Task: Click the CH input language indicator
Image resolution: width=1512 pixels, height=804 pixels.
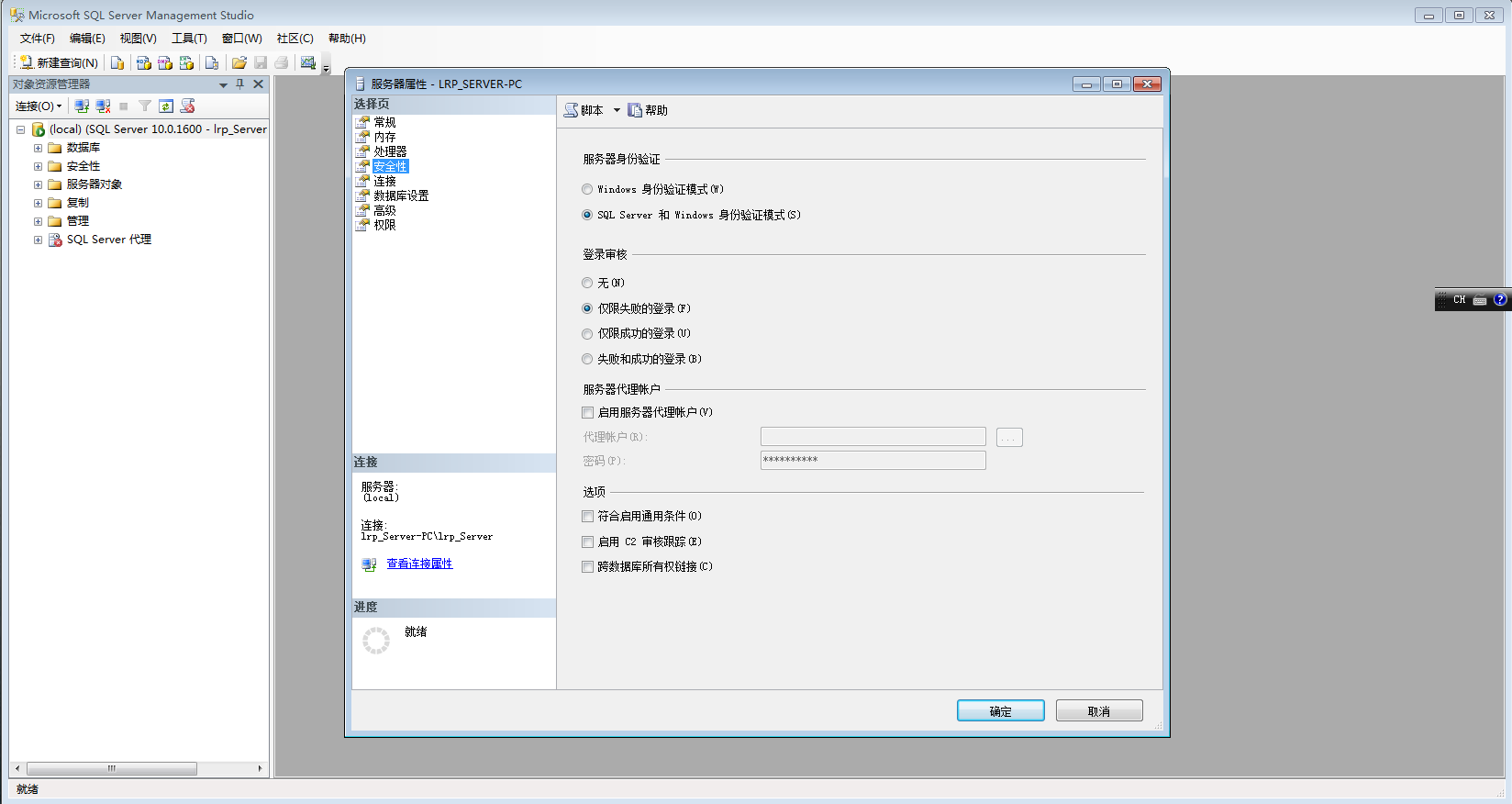Action: point(1460,300)
